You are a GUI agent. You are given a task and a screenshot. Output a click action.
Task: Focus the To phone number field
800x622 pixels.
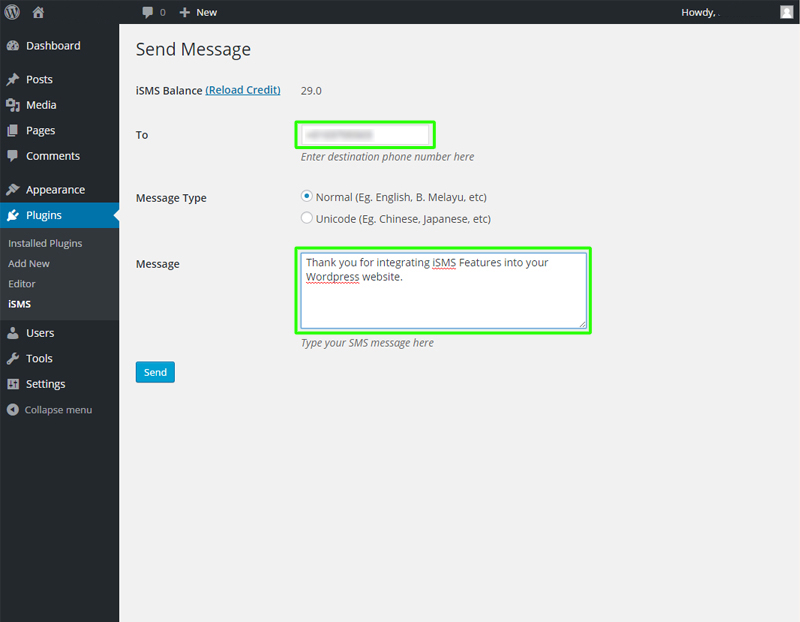pos(365,135)
